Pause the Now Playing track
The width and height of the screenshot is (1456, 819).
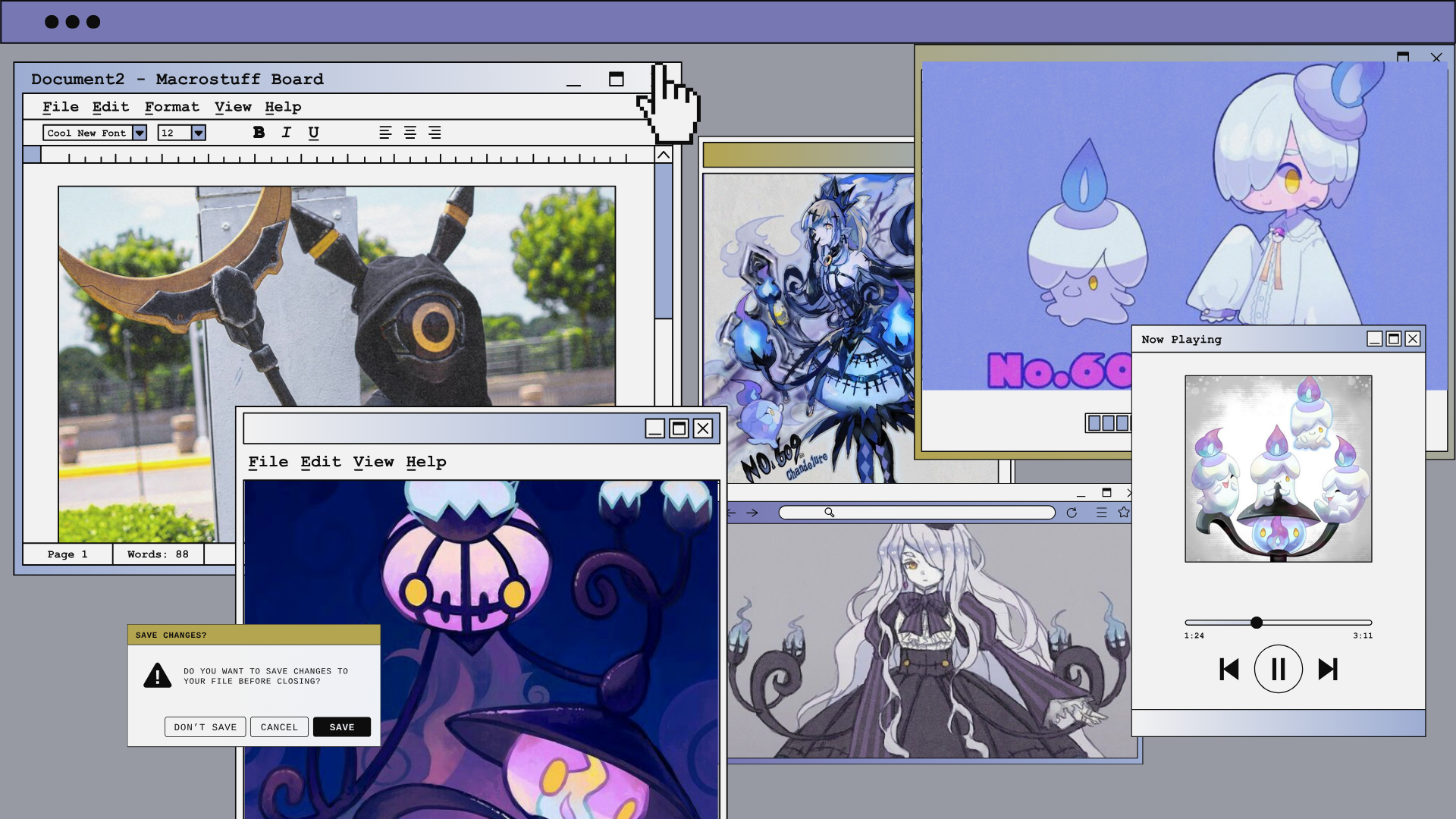pyautogui.click(x=1278, y=669)
